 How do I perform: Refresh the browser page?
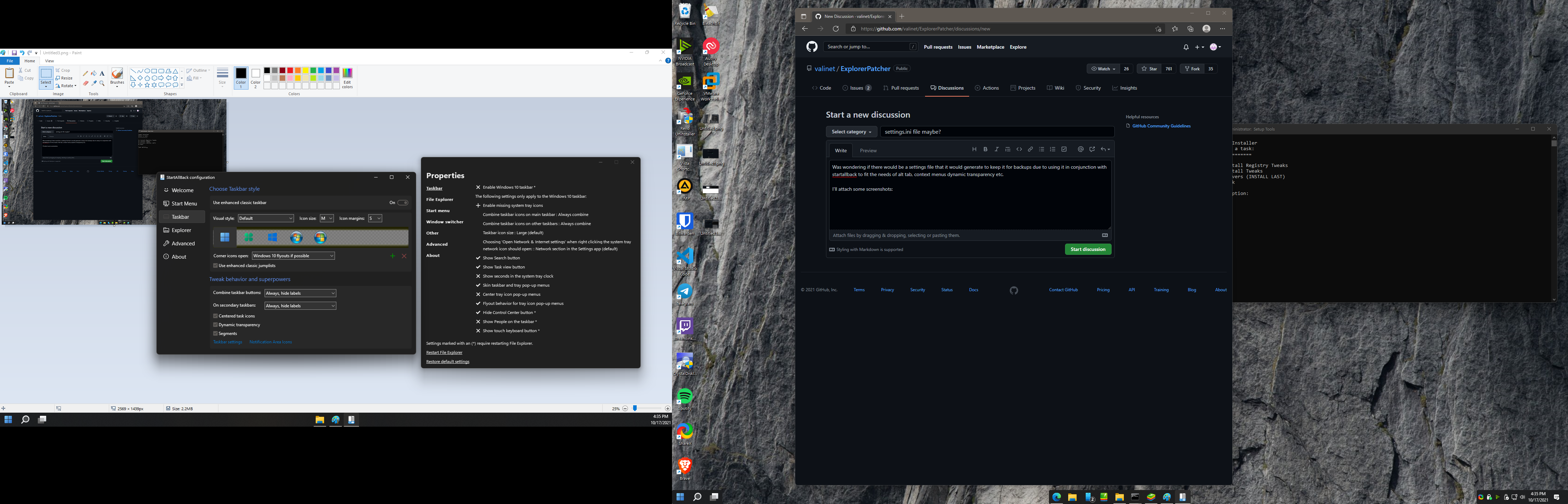(836, 29)
